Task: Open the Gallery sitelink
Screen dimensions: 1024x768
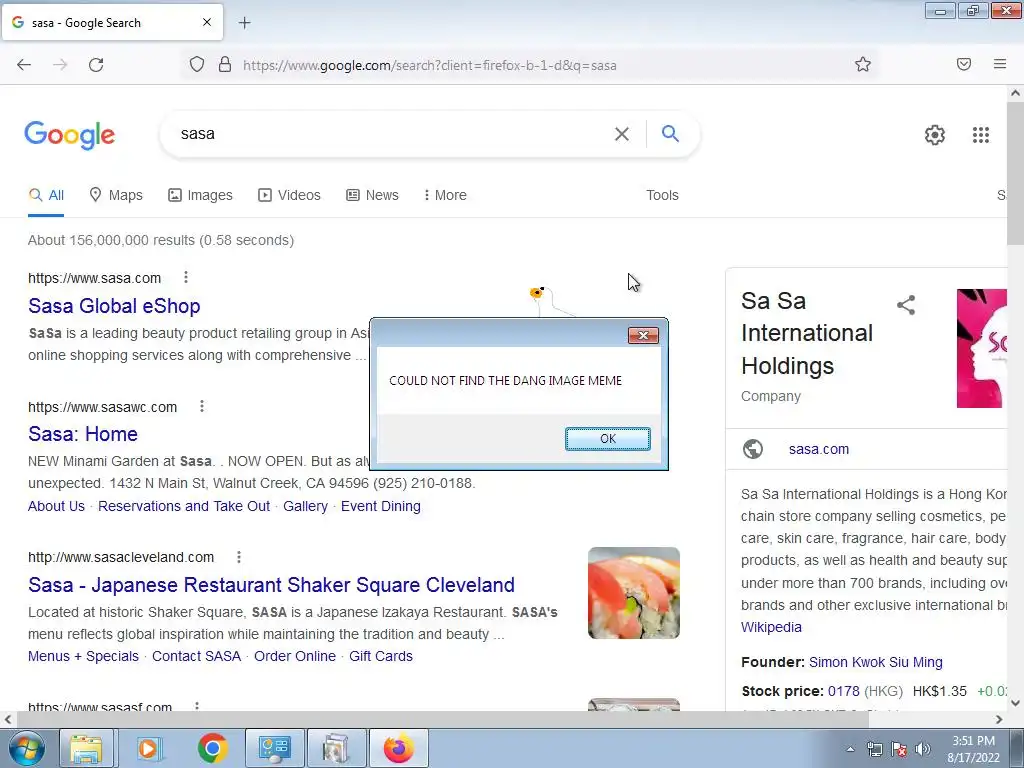Action: pyautogui.click(x=305, y=506)
